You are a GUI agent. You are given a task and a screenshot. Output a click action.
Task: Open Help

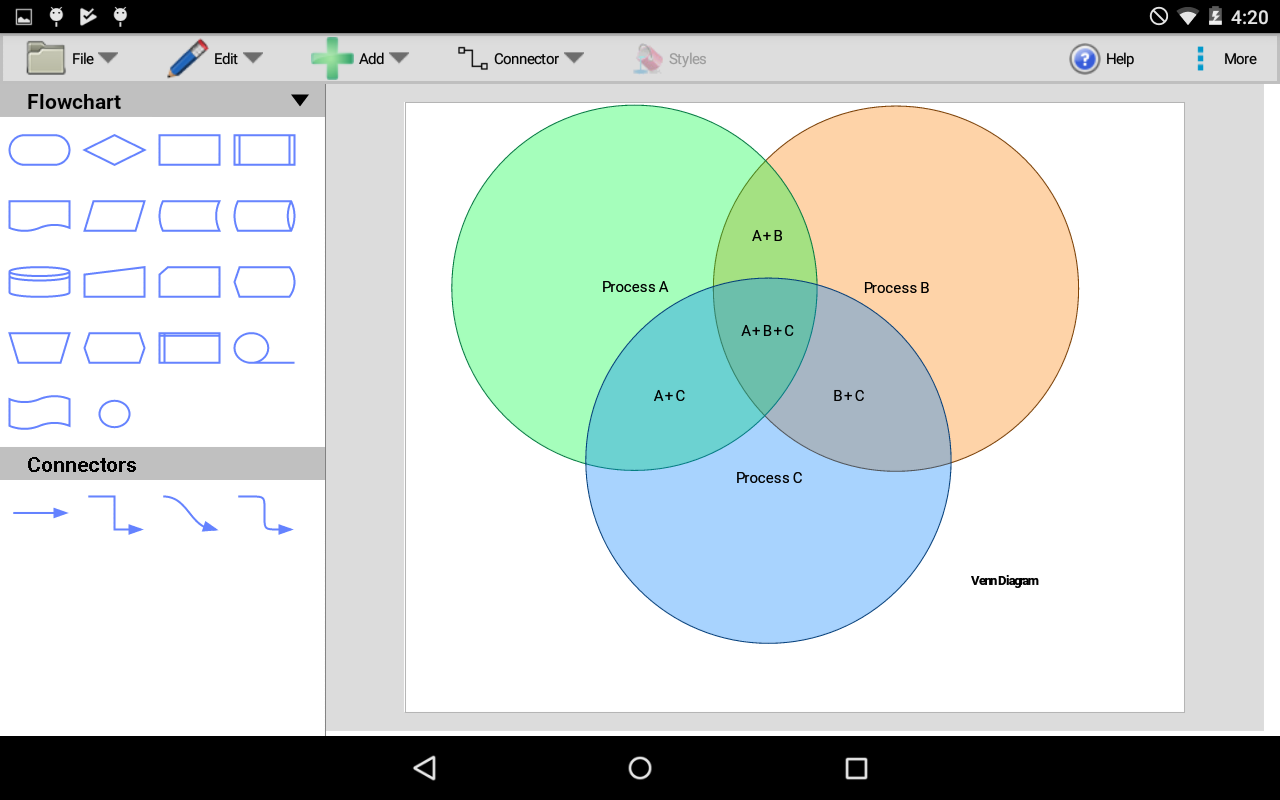click(x=1102, y=59)
